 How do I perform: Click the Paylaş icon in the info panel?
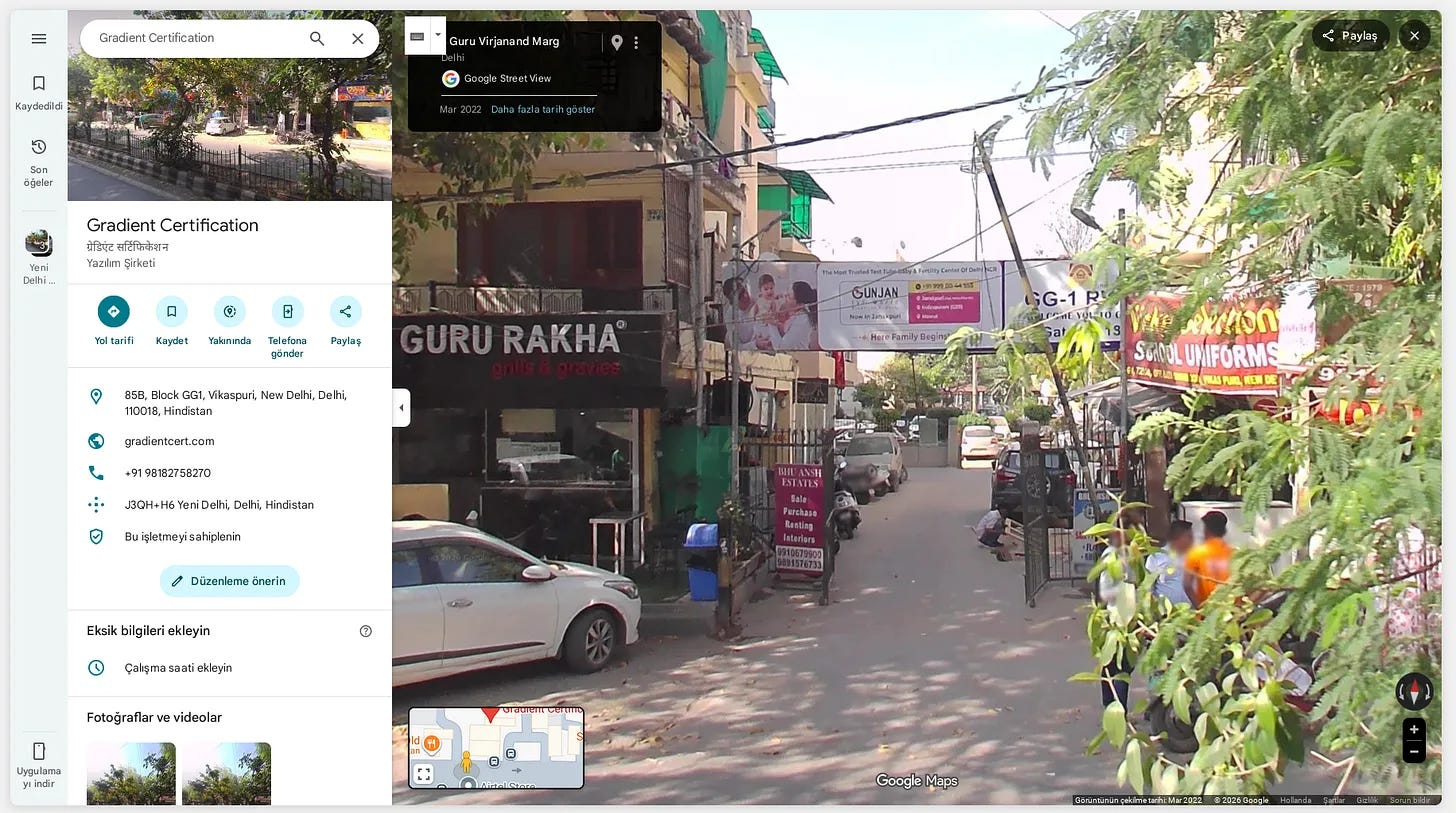coord(345,311)
